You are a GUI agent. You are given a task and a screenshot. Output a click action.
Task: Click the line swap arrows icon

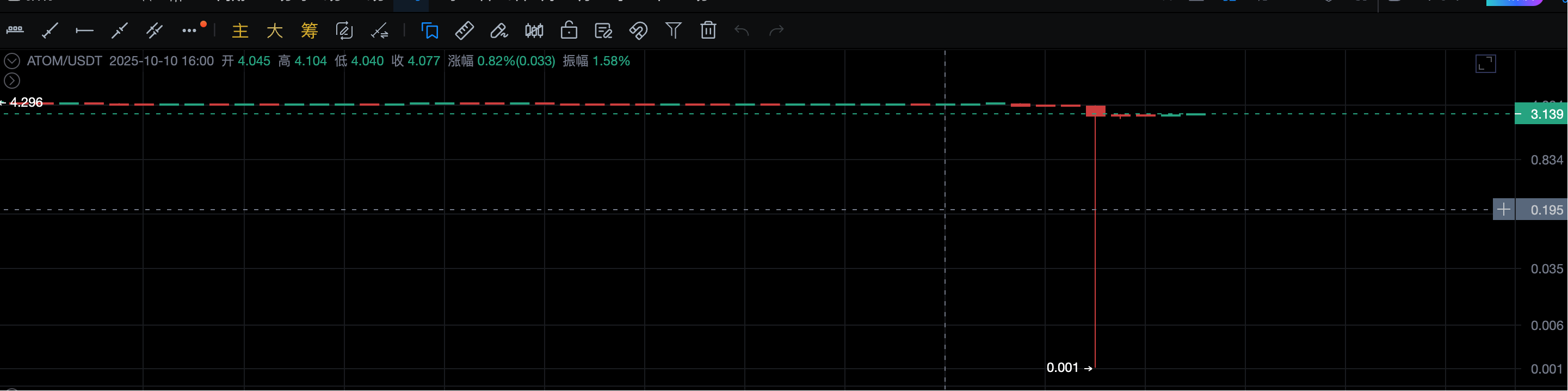379,30
